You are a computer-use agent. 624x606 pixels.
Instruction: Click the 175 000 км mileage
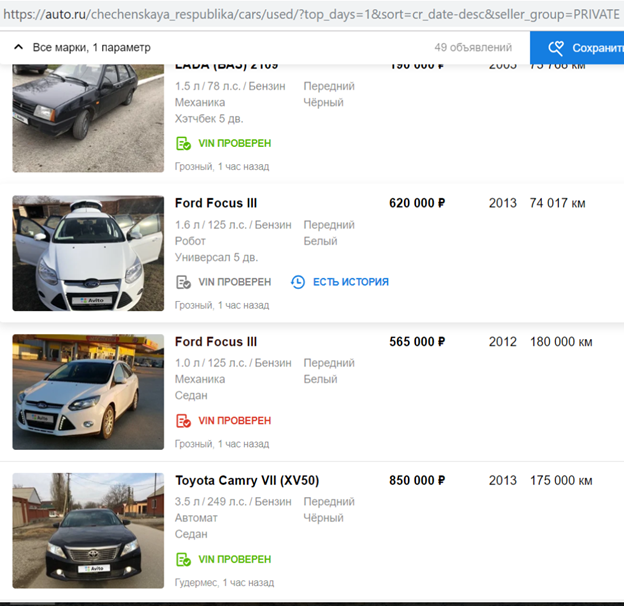[561, 481]
